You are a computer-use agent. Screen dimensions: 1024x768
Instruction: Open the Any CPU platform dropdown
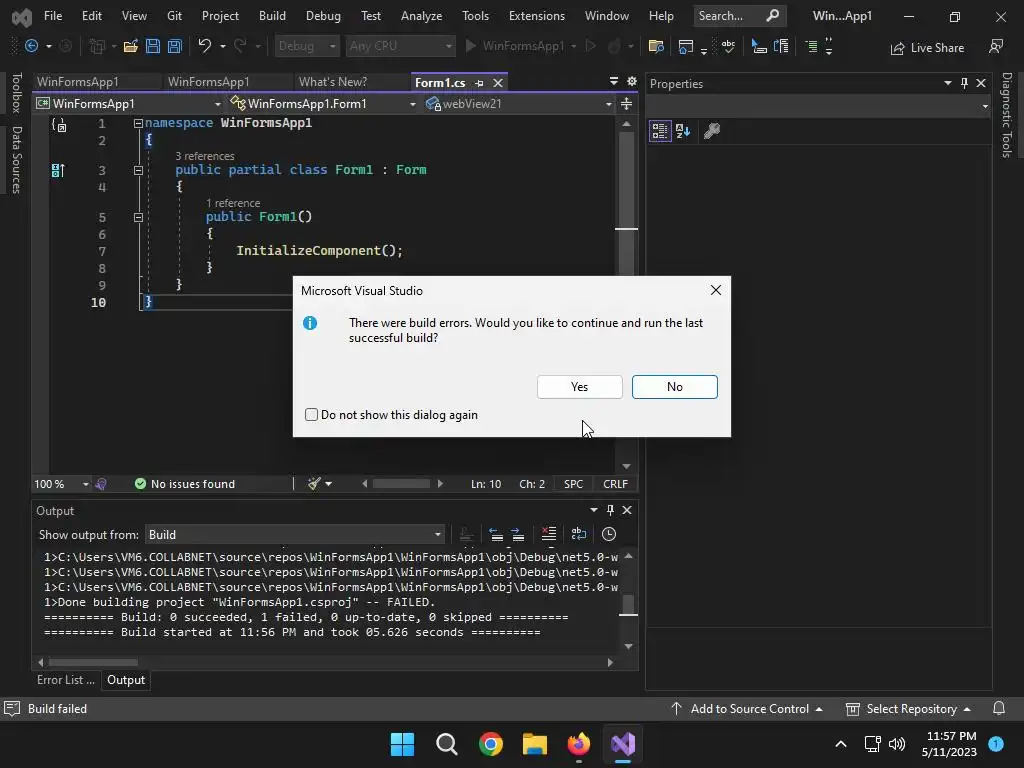point(400,46)
